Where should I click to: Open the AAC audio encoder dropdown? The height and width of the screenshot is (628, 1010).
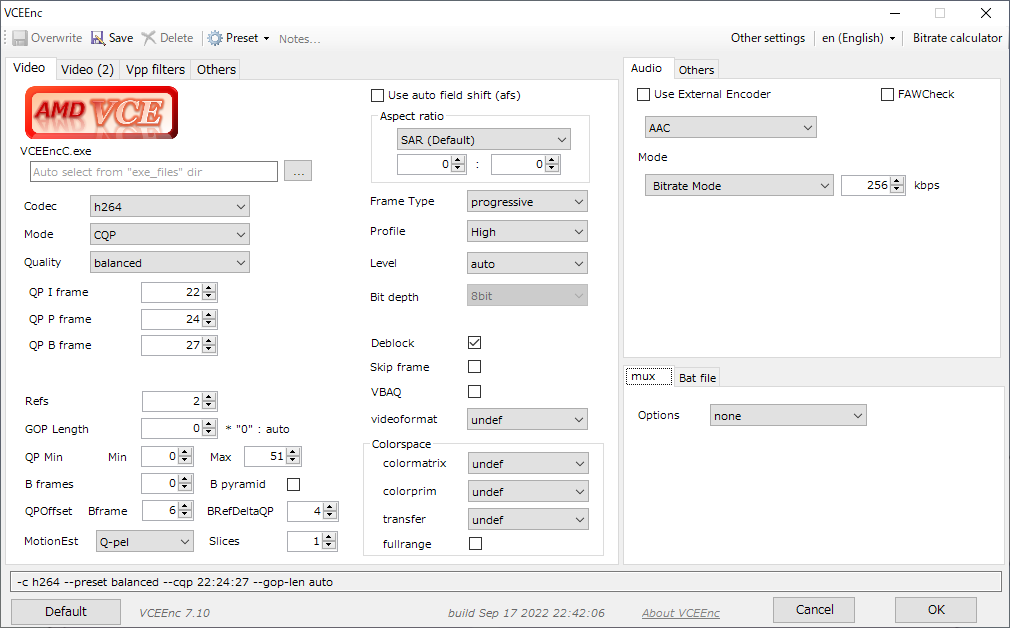coord(731,128)
